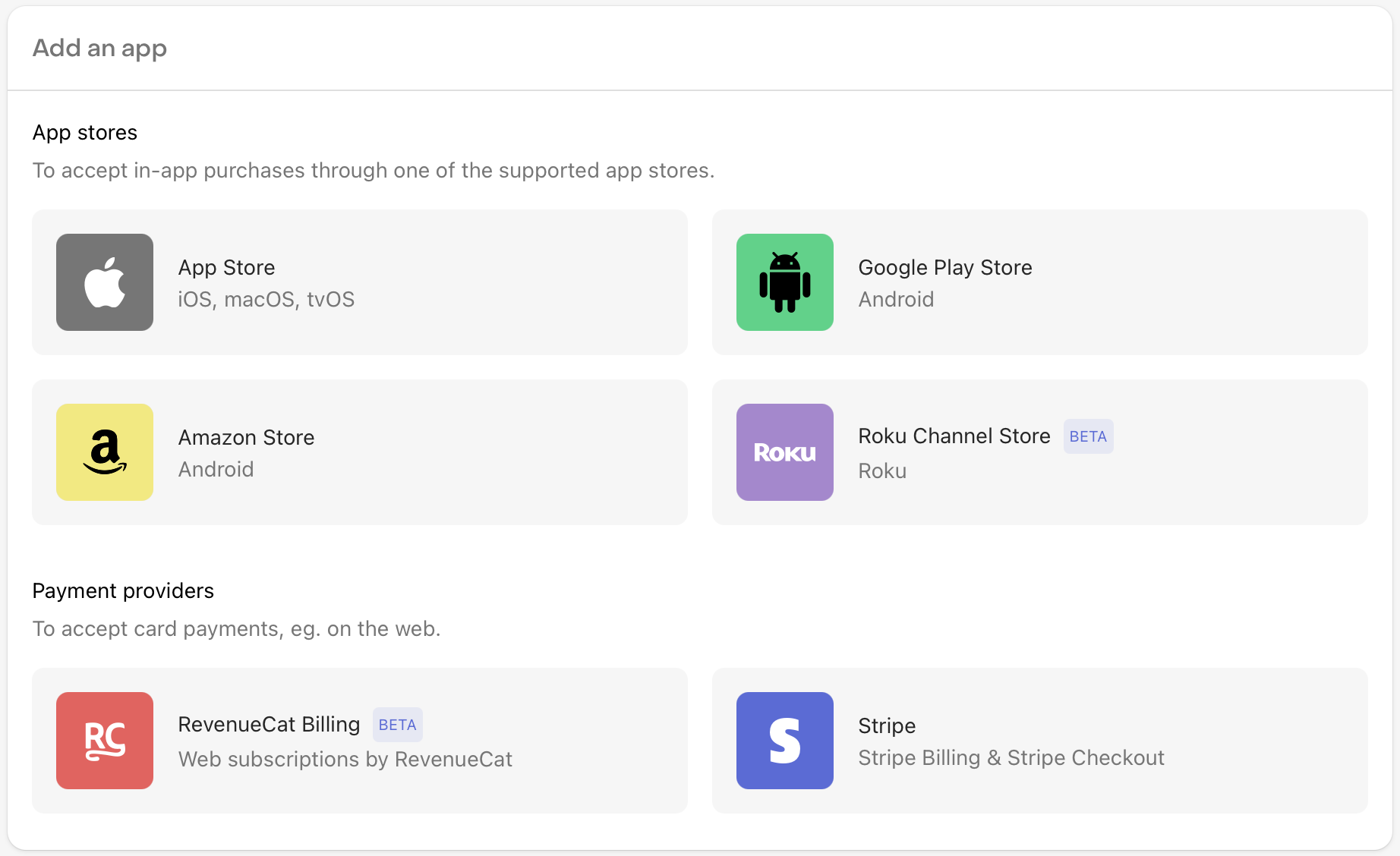This screenshot has width=1400, height=856.
Task: Select the Roku Channel Store title
Action: click(x=954, y=436)
